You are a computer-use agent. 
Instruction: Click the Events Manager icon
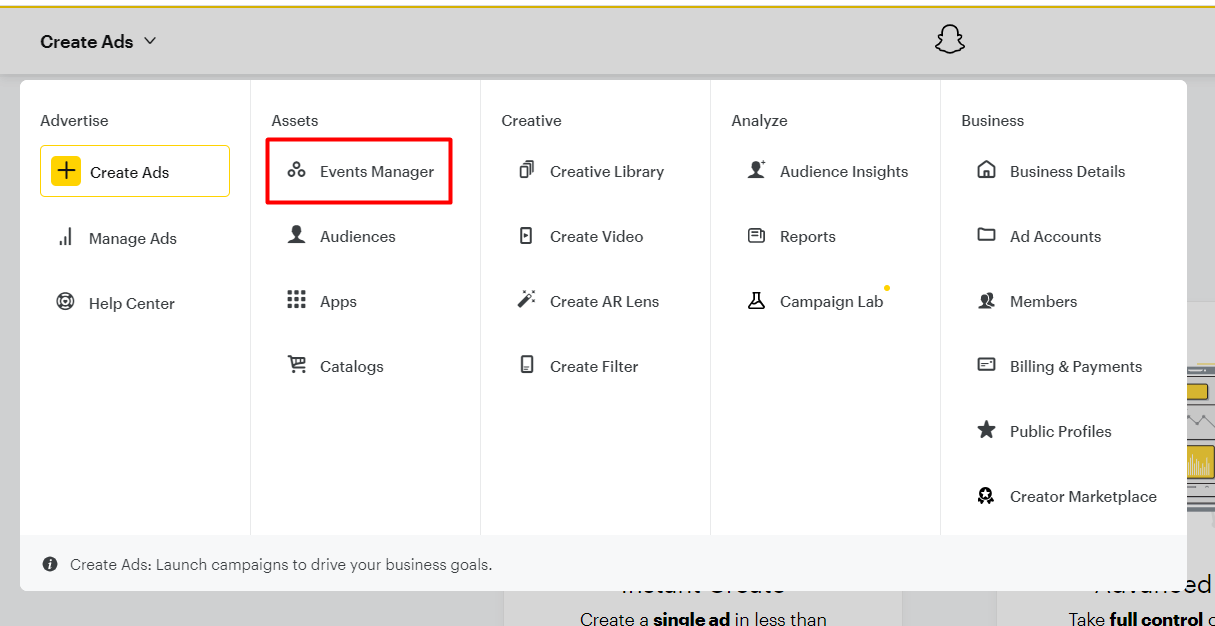296,170
